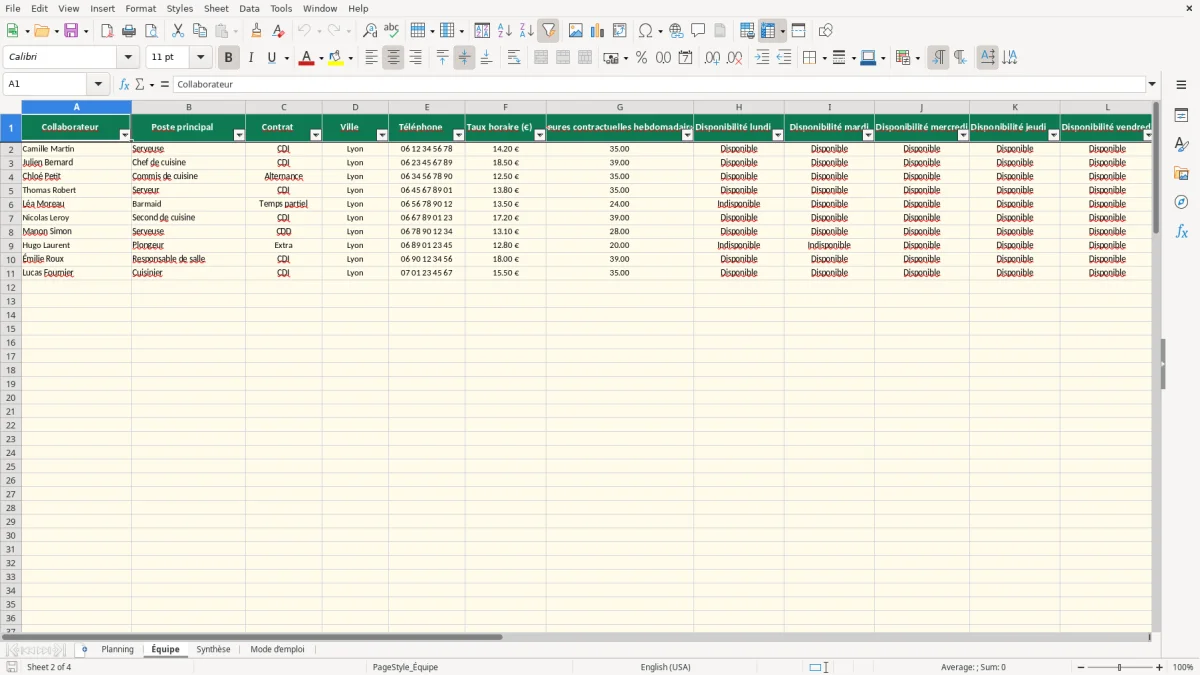Toggle the AutoFilter funnel button
The height and width of the screenshot is (675, 1200).
(549, 31)
